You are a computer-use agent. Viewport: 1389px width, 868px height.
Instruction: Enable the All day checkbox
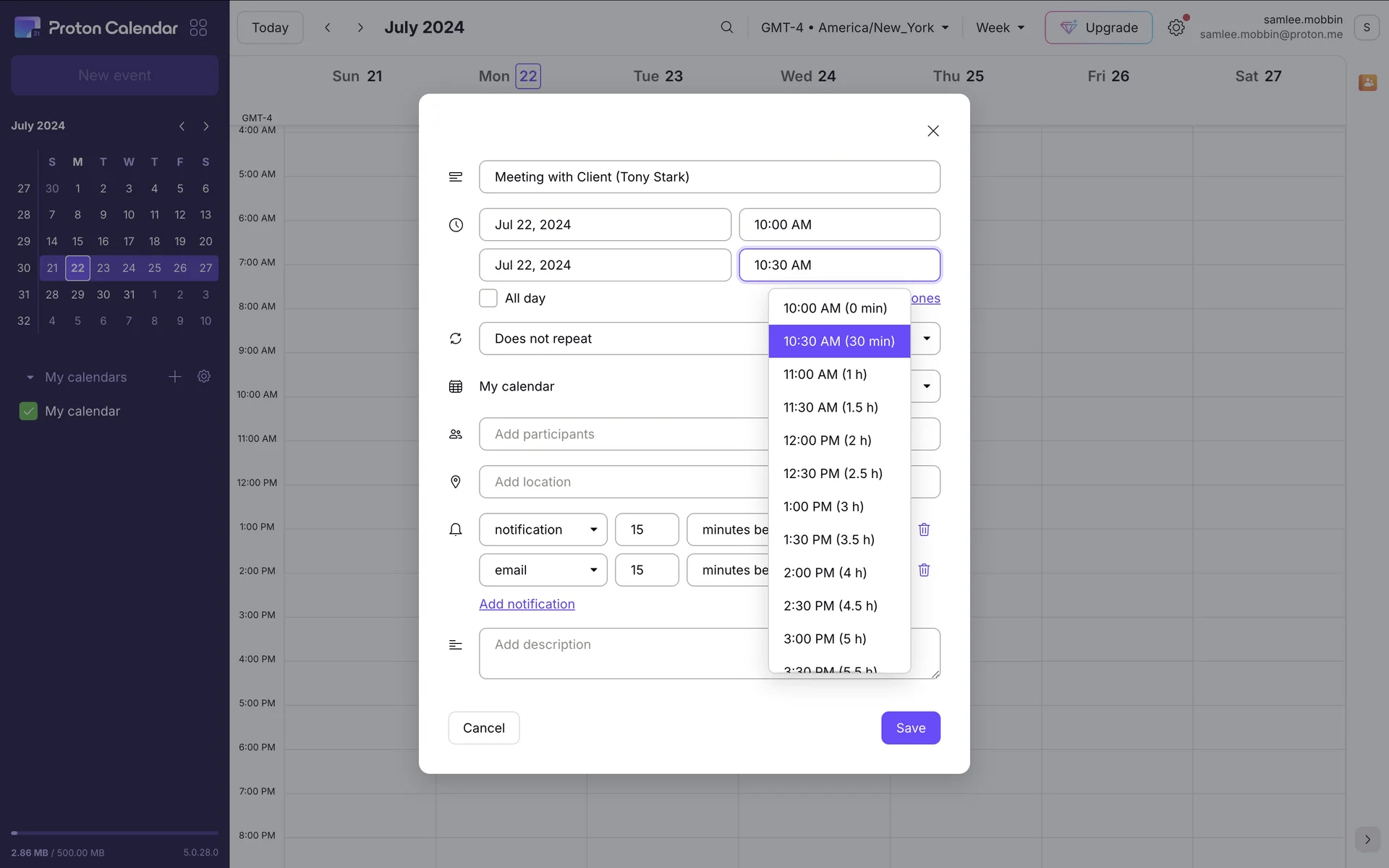[x=488, y=298]
